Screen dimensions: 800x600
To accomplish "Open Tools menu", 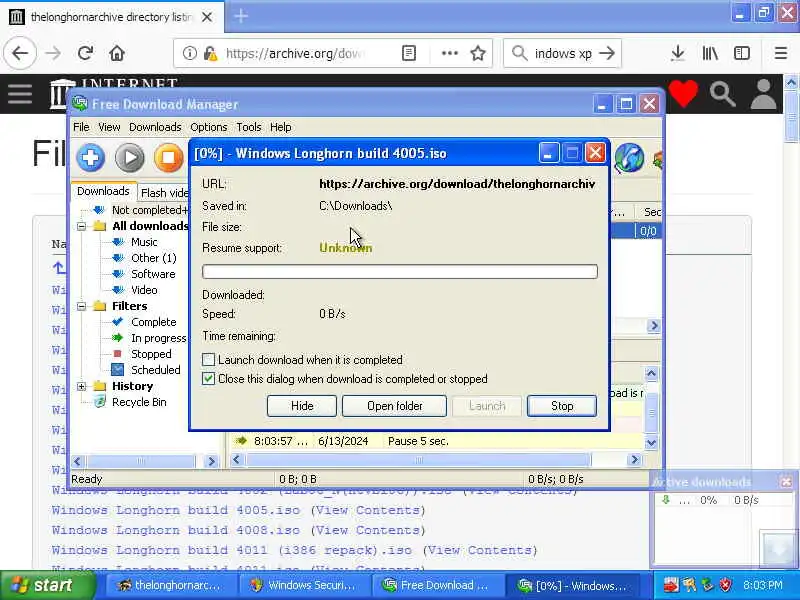I will click(248, 127).
